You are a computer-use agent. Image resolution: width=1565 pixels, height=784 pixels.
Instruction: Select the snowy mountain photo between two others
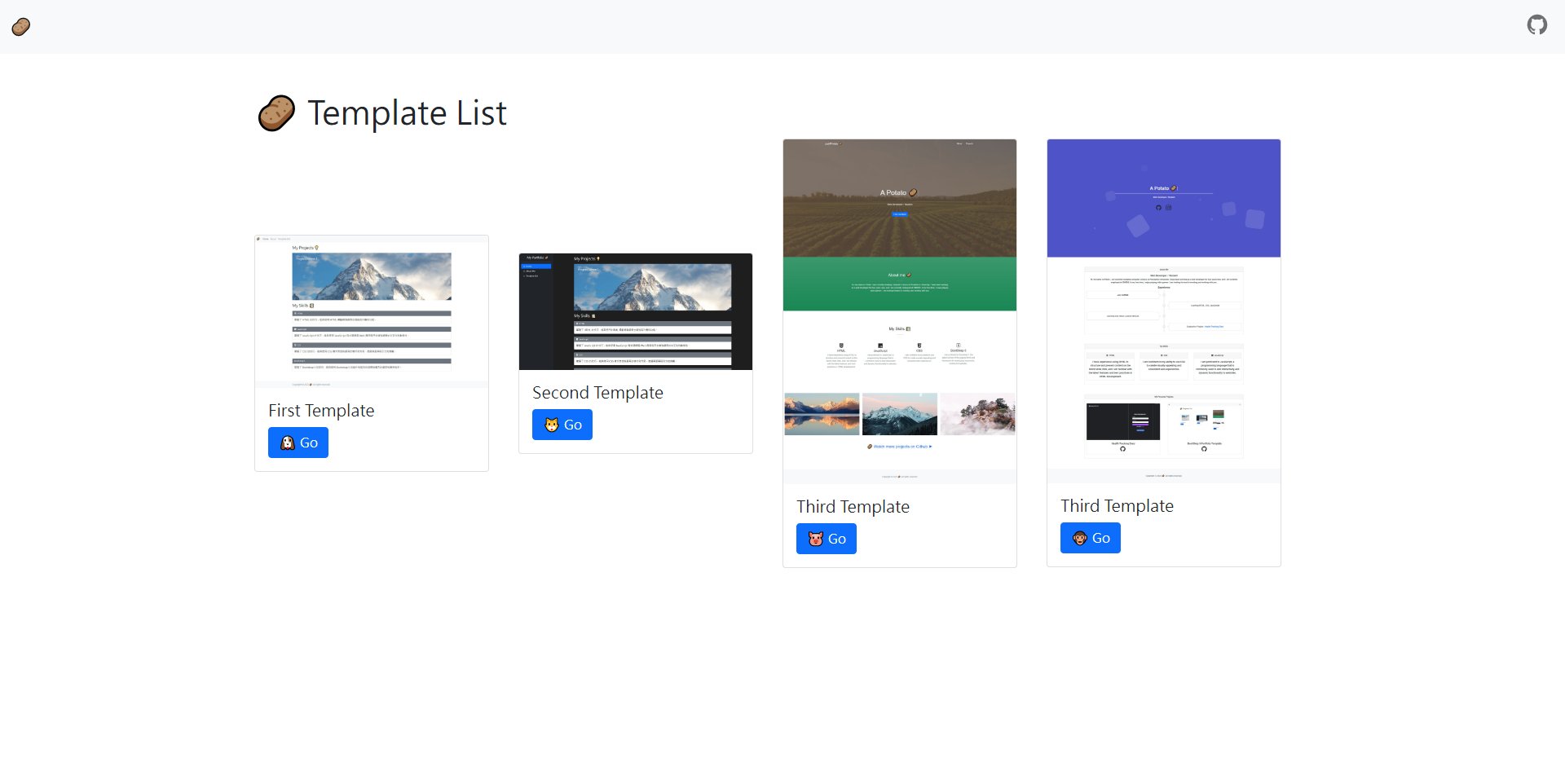[900, 414]
